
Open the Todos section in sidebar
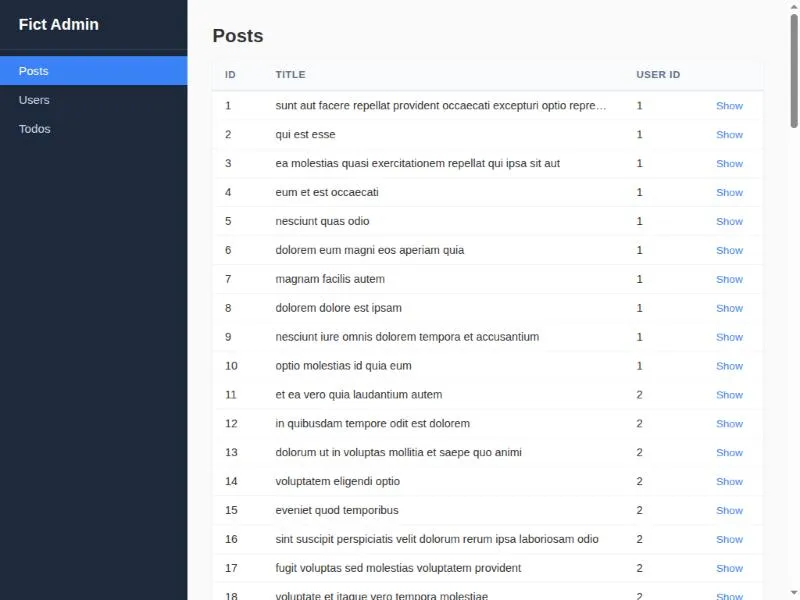(93, 129)
